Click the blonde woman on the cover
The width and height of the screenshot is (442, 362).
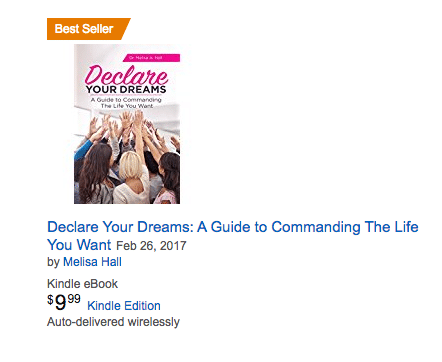131,177
